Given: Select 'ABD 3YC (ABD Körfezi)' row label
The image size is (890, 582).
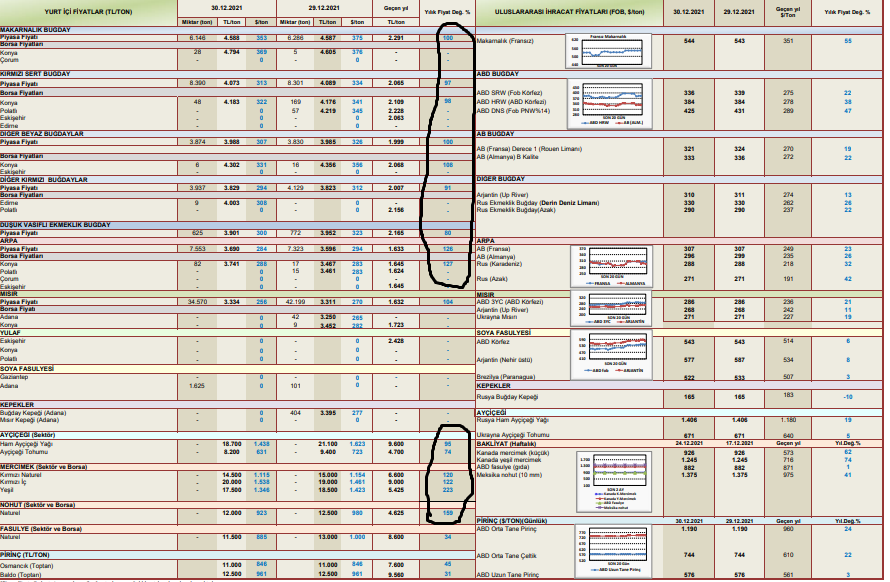Looking at the screenshot, I should coord(510,302).
